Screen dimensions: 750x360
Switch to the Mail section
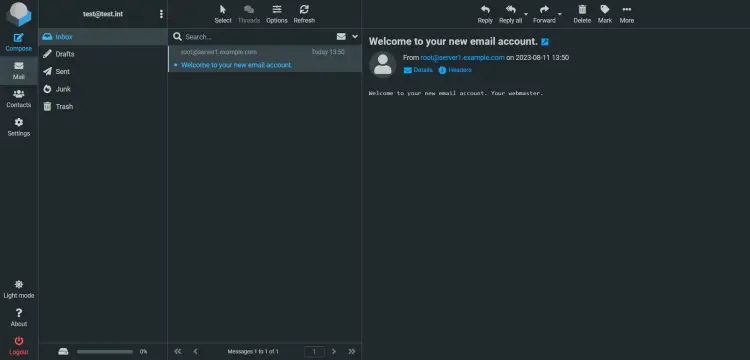[19, 71]
